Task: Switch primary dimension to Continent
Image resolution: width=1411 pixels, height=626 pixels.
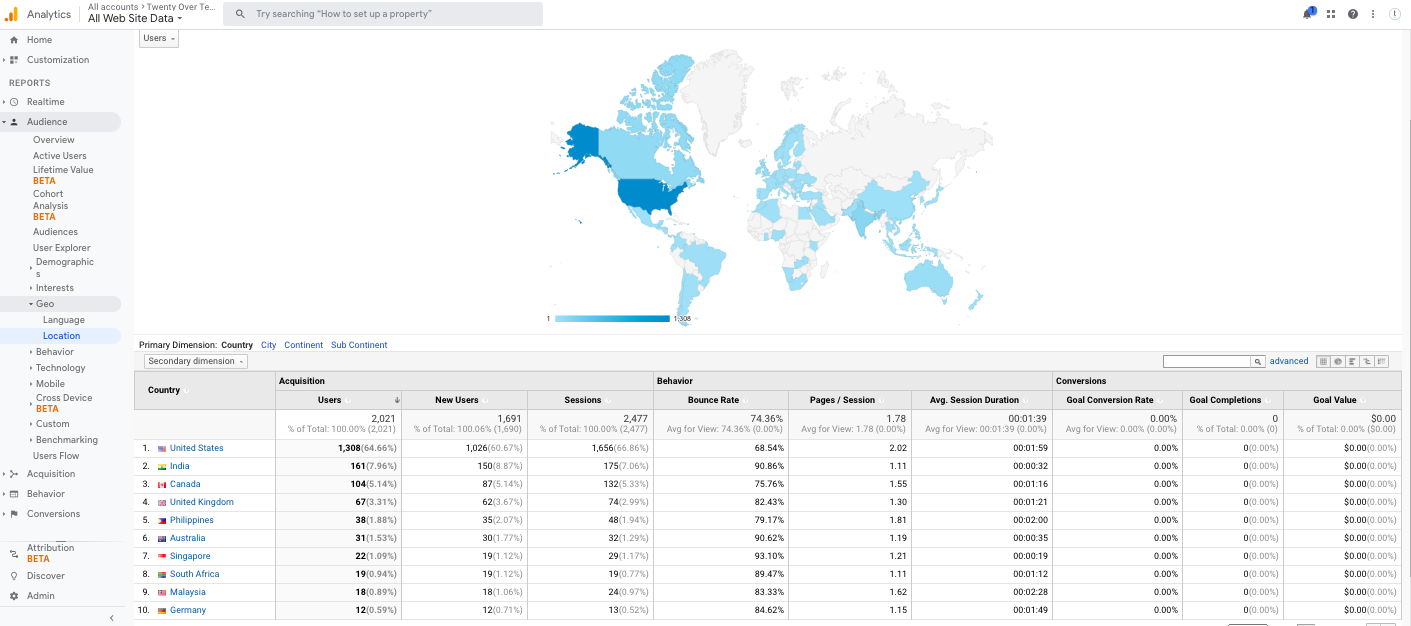Action: (x=304, y=345)
